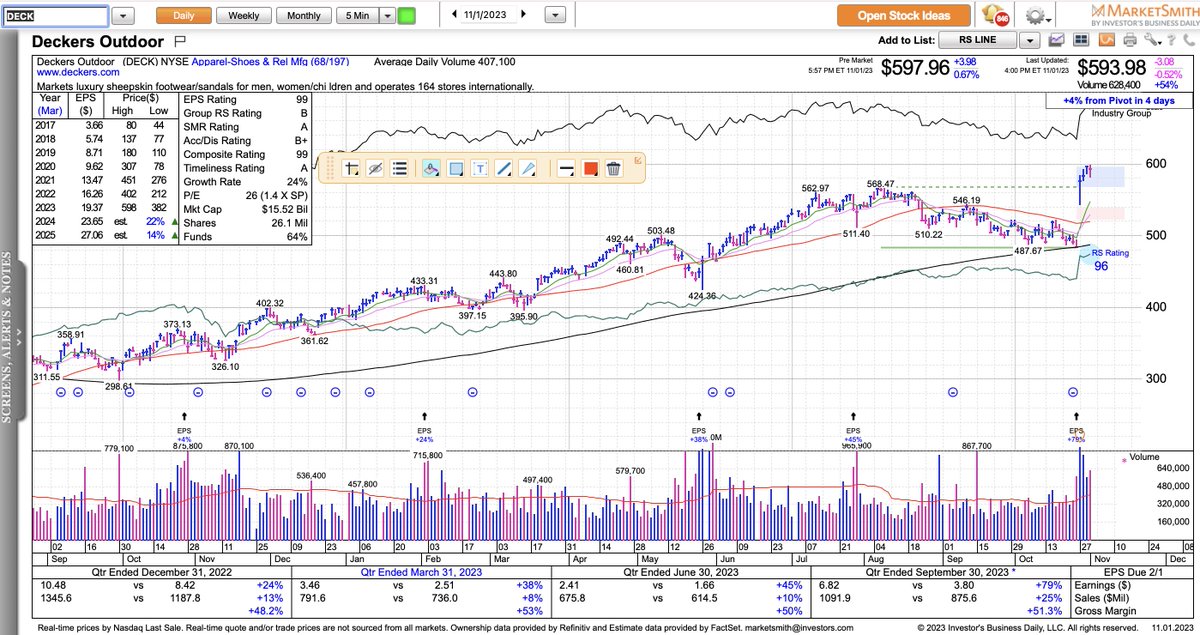Select the text annotation tool
The width and height of the screenshot is (1200, 635).
click(x=480, y=169)
